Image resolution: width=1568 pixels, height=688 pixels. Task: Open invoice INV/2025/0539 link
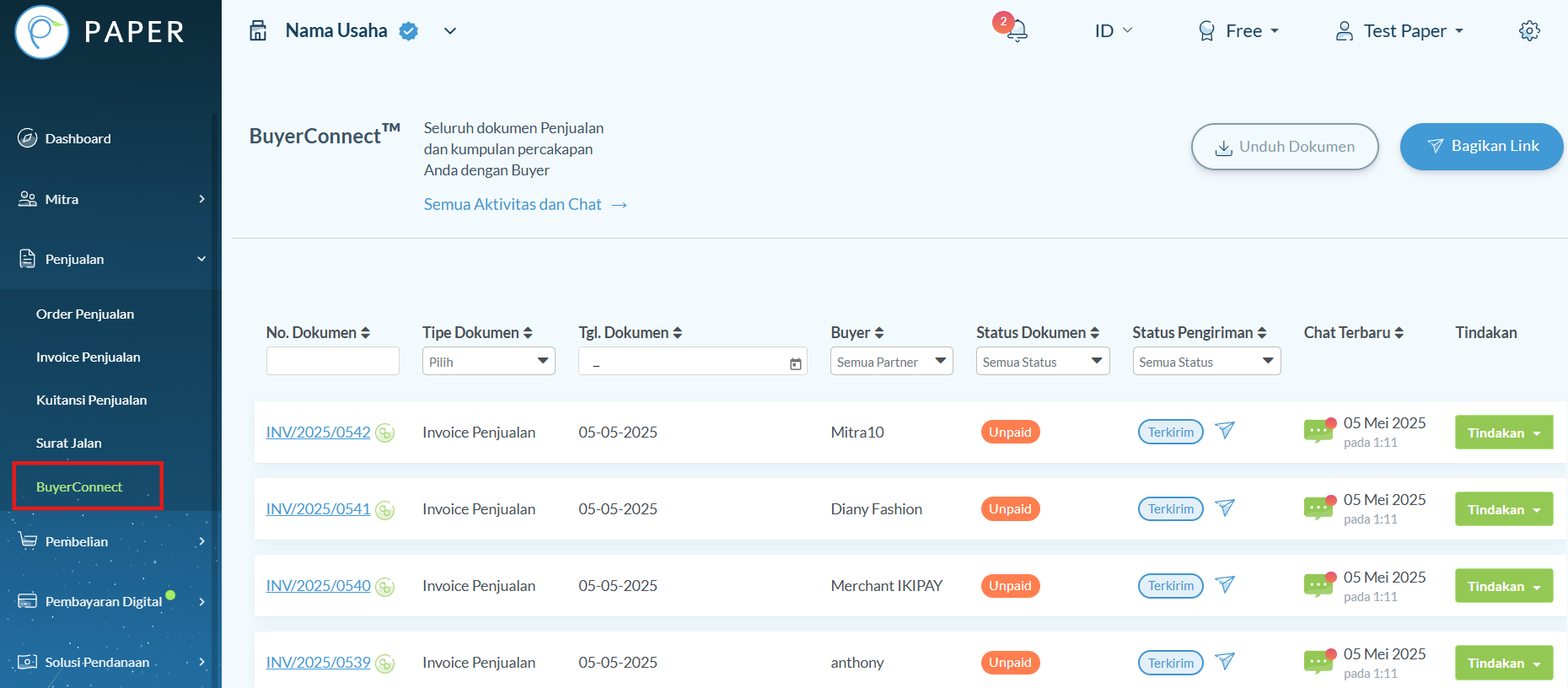click(x=318, y=663)
